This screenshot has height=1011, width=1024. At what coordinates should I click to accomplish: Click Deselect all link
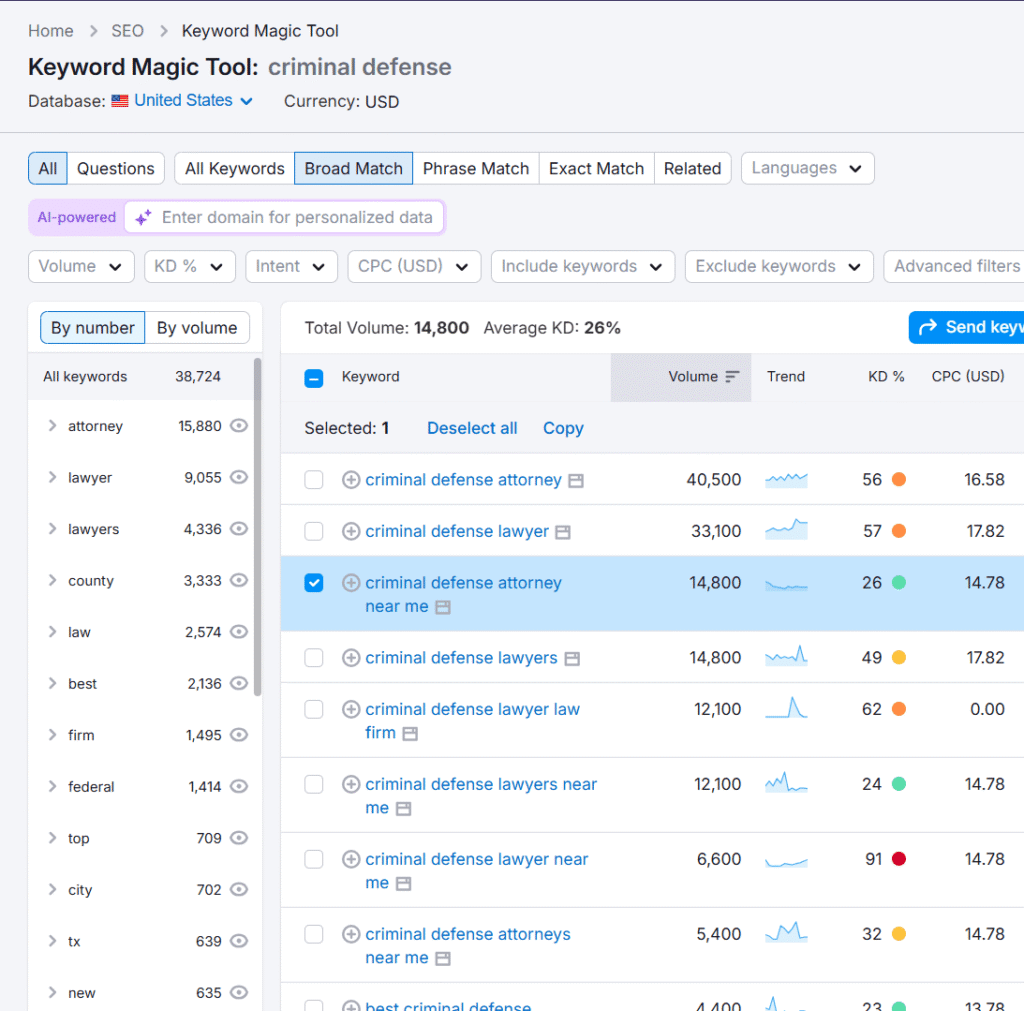(472, 428)
